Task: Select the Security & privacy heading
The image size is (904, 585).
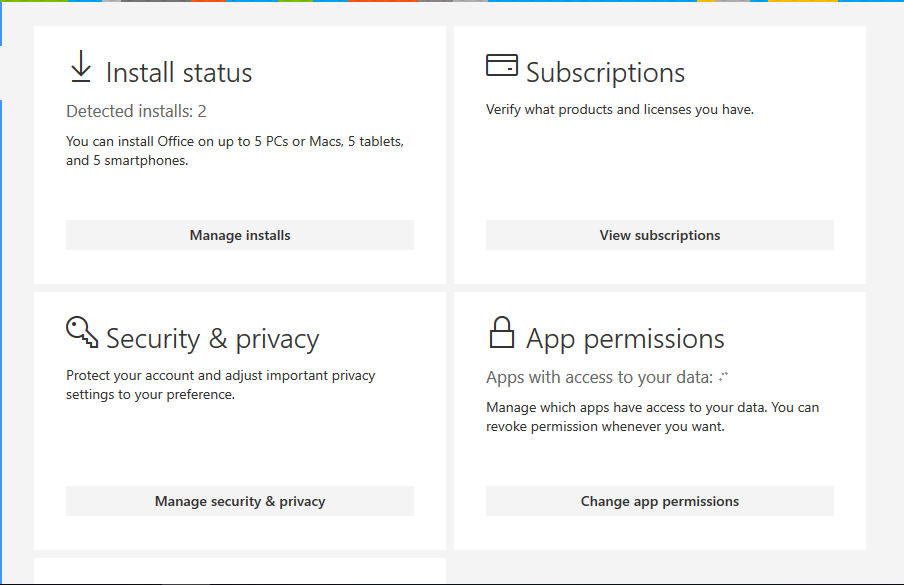Action: tap(212, 339)
